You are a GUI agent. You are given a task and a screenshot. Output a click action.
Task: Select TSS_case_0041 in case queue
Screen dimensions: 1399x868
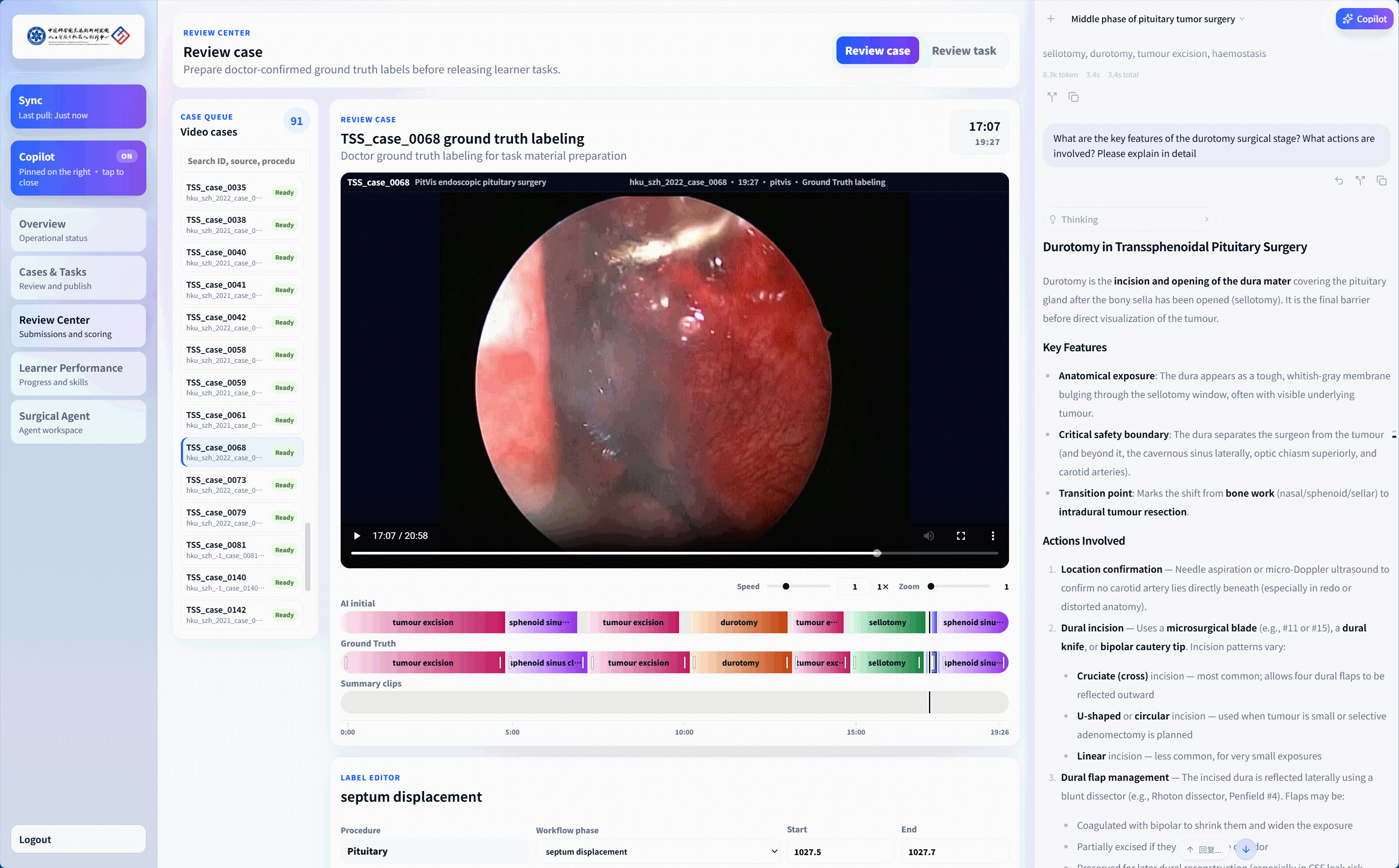tap(242, 290)
